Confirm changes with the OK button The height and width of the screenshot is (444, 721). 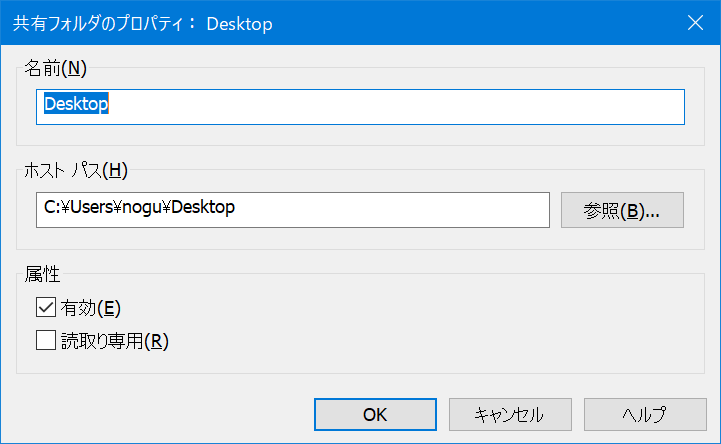pyautogui.click(x=375, y=415)
